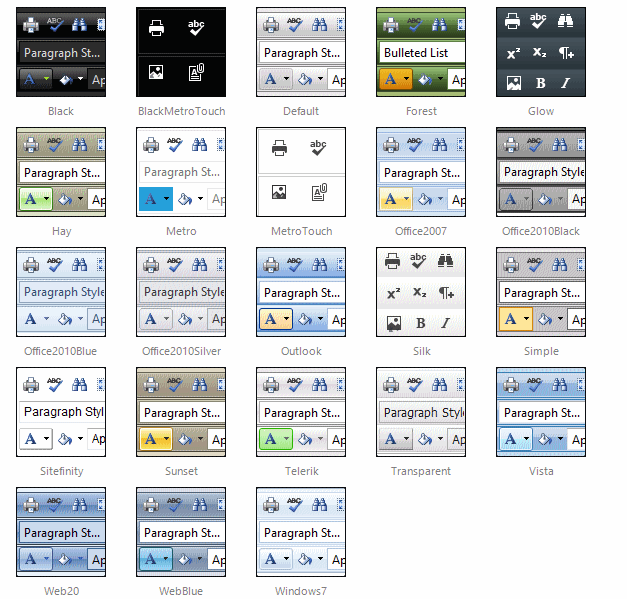Click the Windows7 skin label
Viewport: 627px width, 599px height.
pyautogui.click(x=301, y=591)
